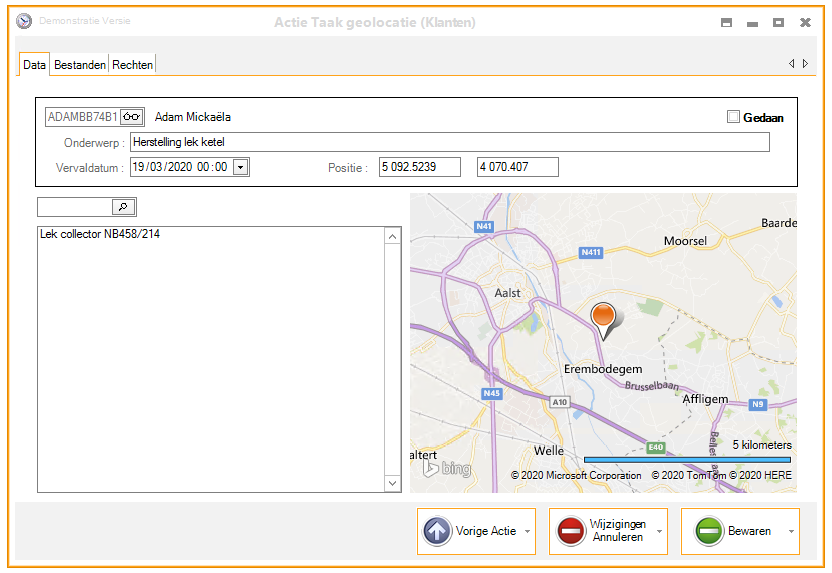Click the orange map pin marker

pyautogui.click(x=604, y=319)
